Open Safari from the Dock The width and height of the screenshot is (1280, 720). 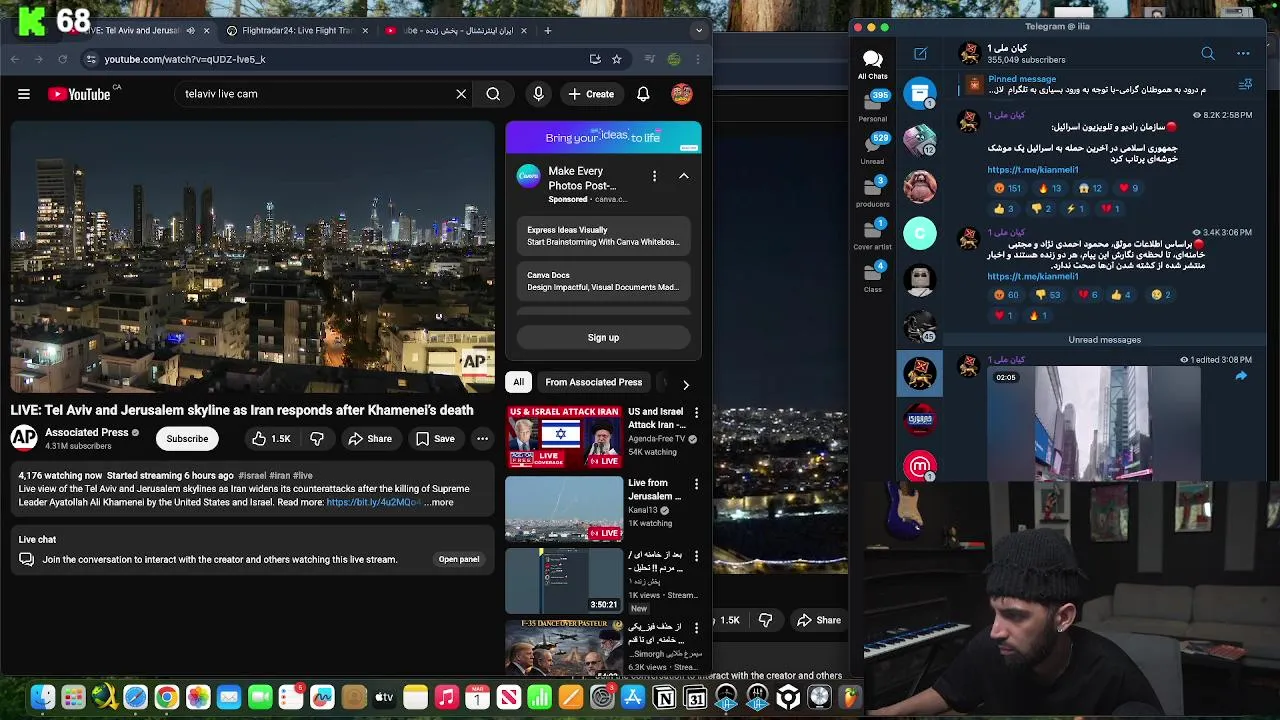[135, 697]
